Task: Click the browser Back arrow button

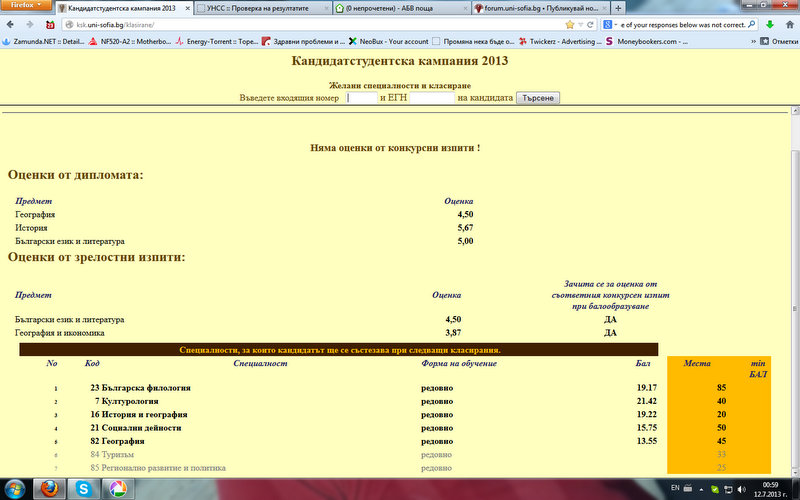Action: click(11, 24)
